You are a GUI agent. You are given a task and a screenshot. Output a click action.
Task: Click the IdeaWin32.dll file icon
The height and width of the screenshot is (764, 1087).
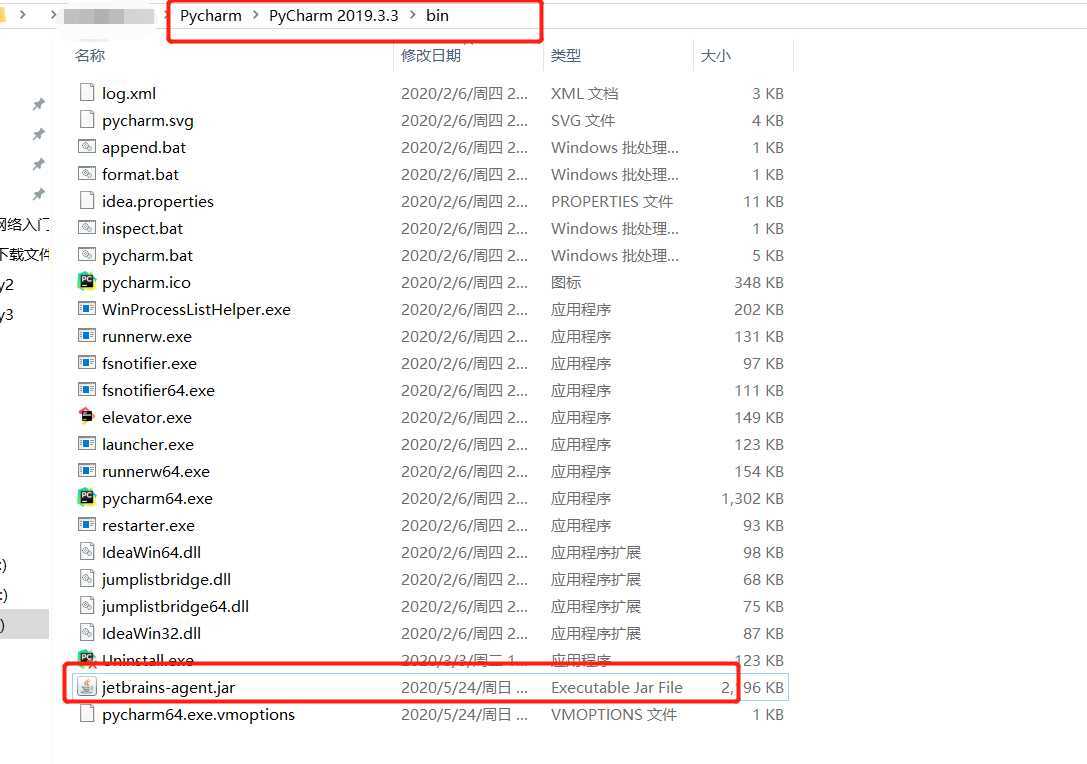click(87, 633)
